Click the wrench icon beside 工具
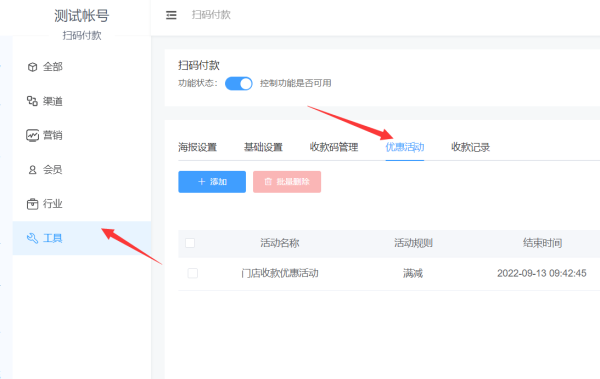 [x=32, y=238]
